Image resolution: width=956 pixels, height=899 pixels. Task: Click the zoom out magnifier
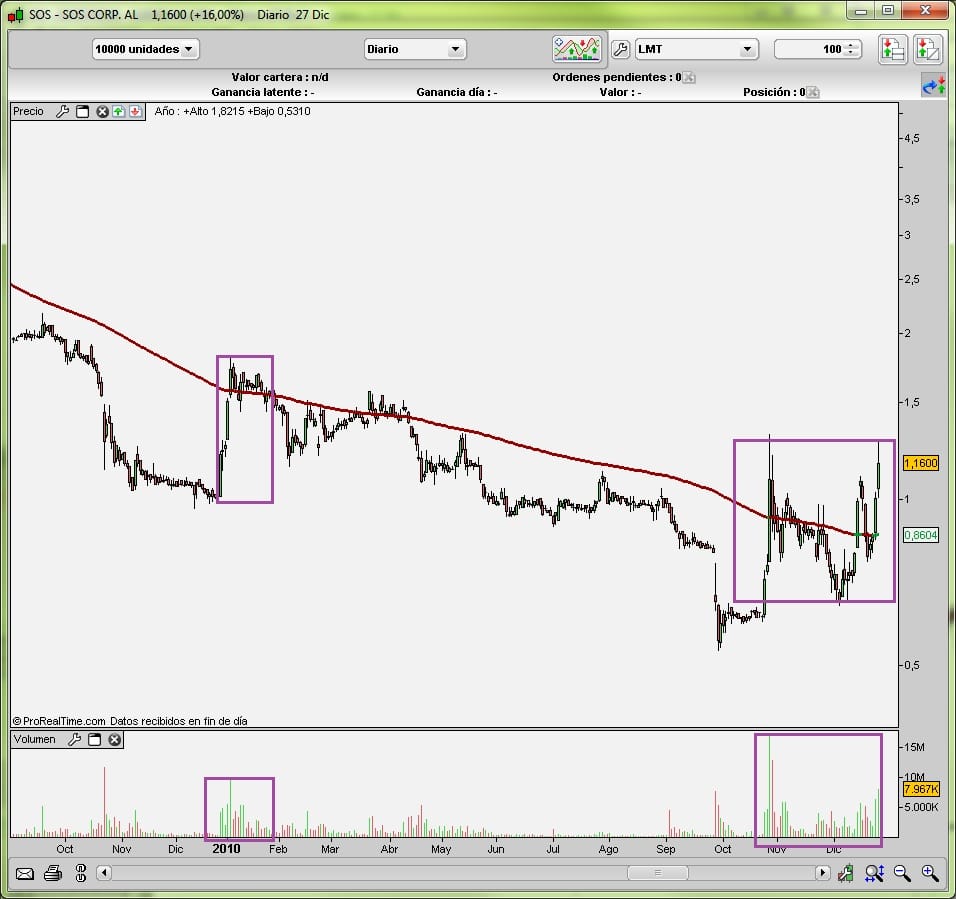click(x=902, y=873)
